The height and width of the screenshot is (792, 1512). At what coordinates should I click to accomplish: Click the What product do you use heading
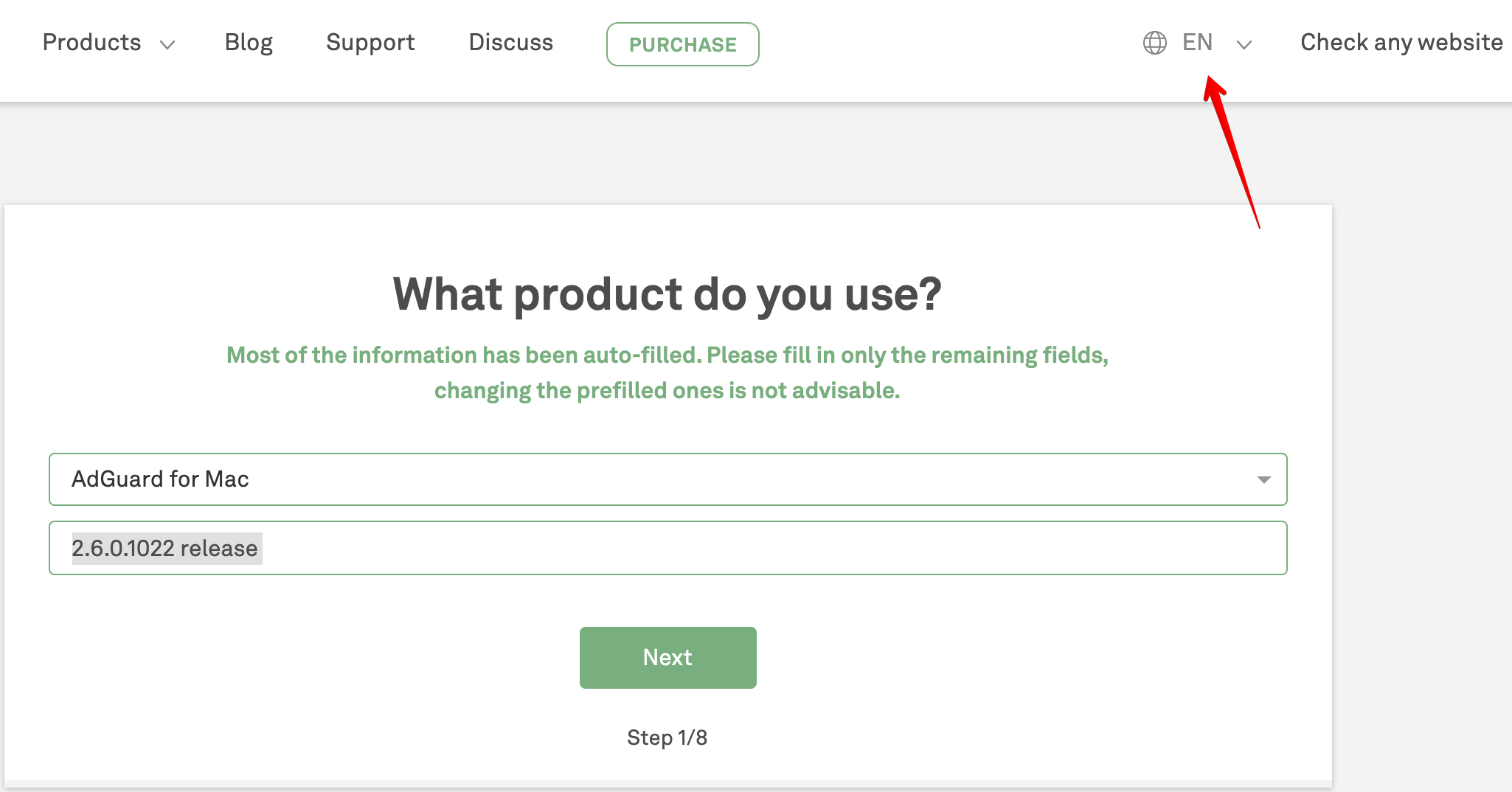[x=667, y=295]
